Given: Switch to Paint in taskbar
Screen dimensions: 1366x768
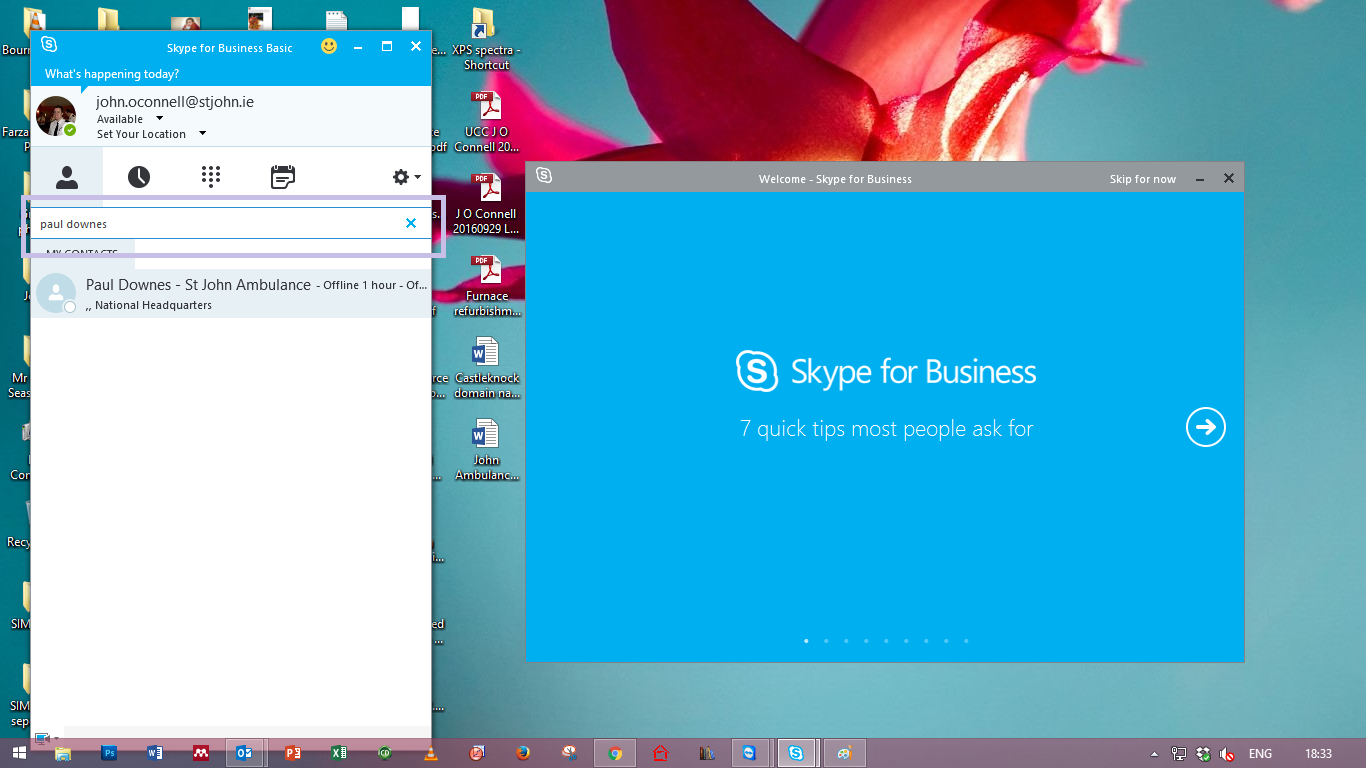Looking at the screenshot, I should point(845,753).
